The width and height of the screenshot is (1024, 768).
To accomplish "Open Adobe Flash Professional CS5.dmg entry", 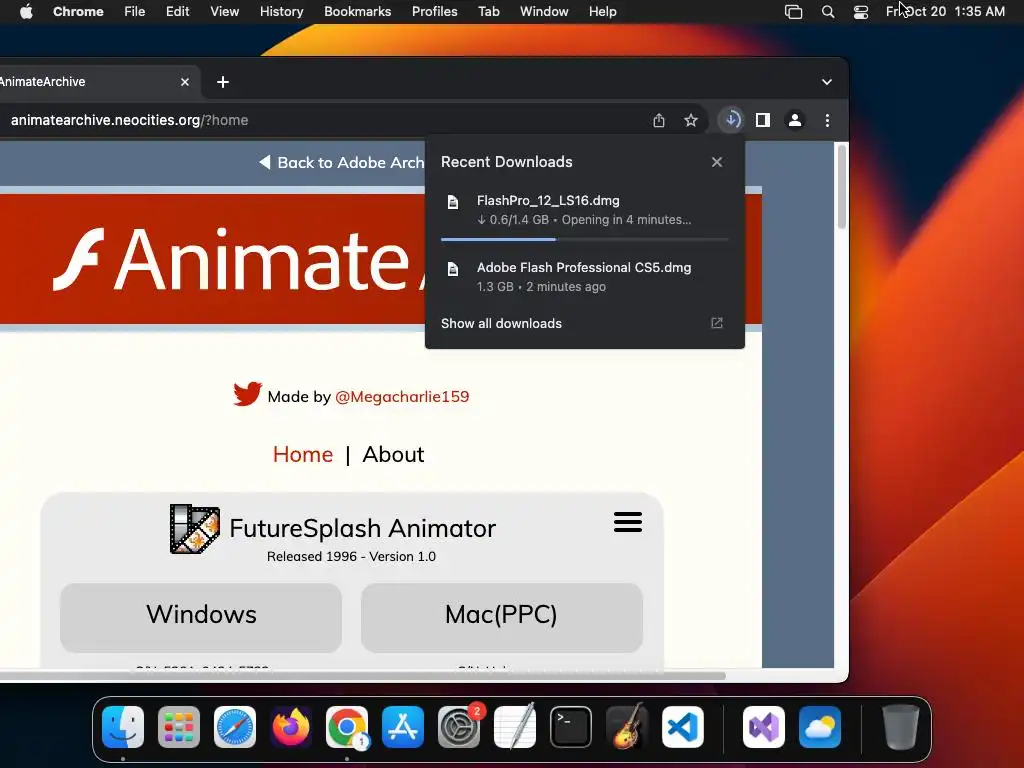I will tap(584, 277).
